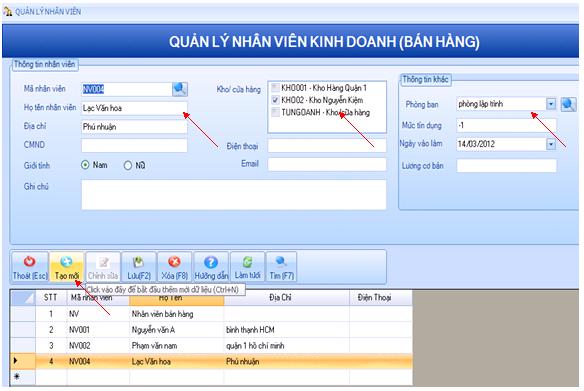Uncheck KHO02 - Kho Nguyễn Kiệm

point(275,100)
